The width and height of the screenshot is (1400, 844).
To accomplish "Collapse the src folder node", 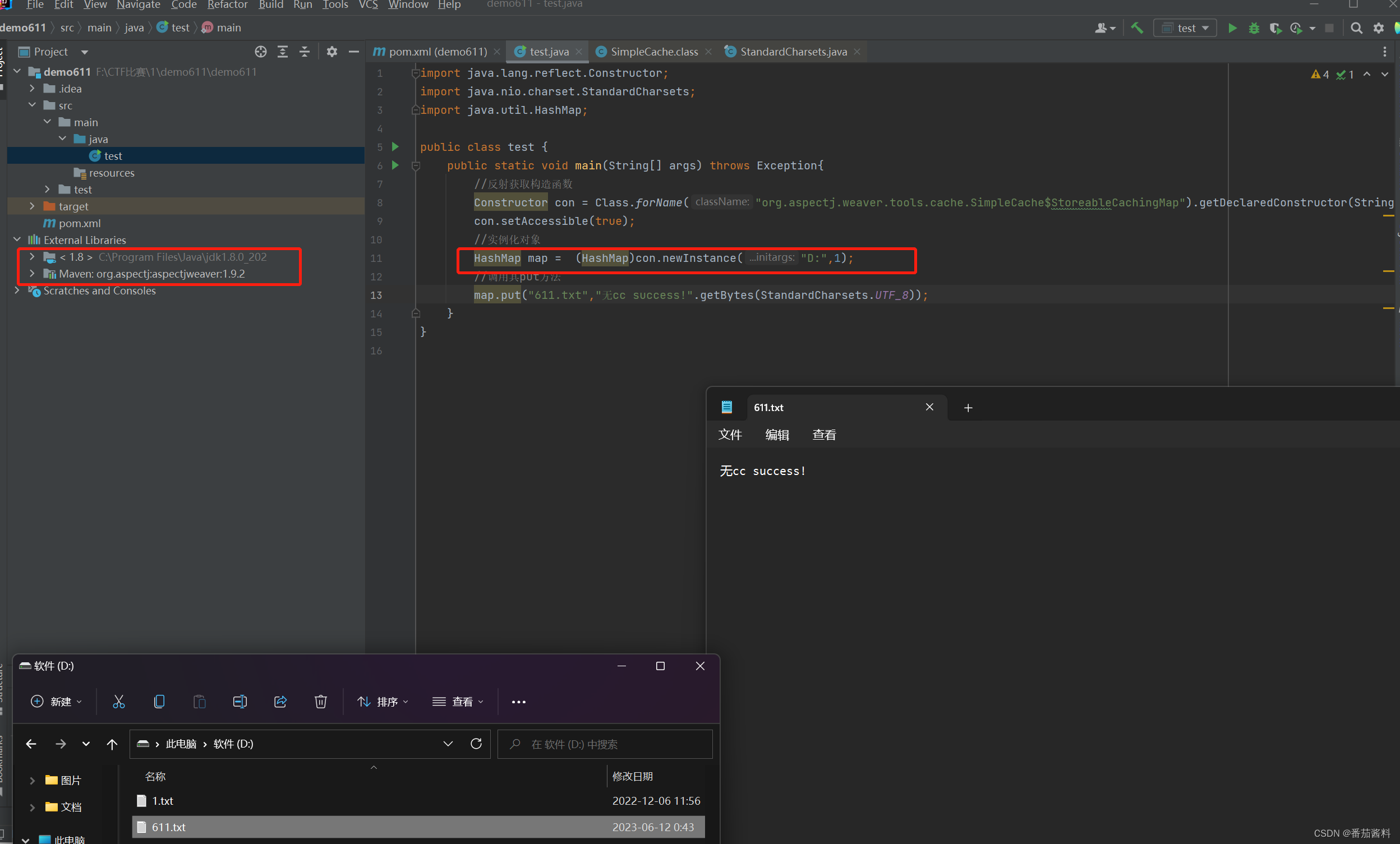I will (x=33, y=105).
